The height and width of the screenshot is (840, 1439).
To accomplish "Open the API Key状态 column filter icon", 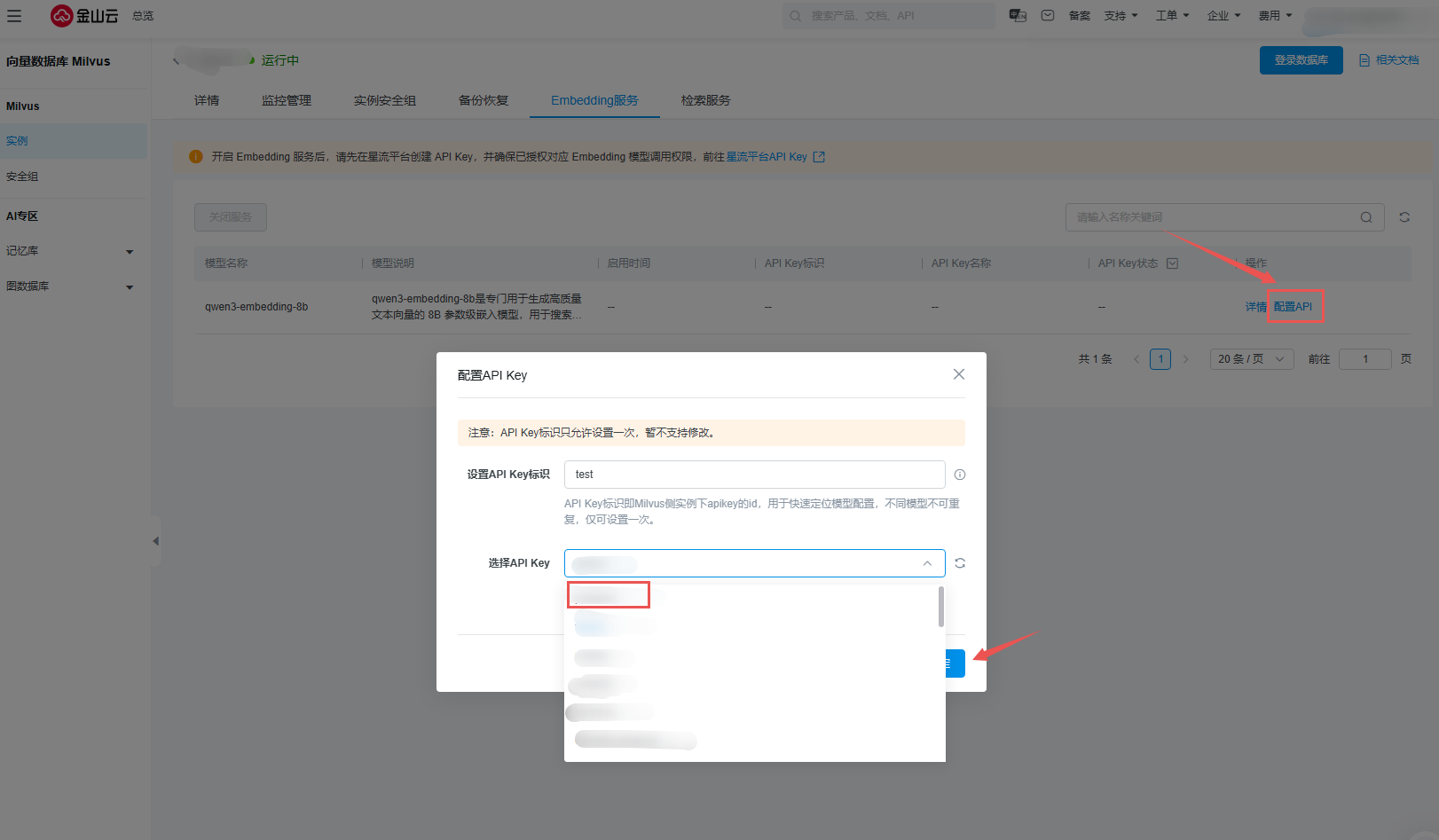I will click(1172, 263).
